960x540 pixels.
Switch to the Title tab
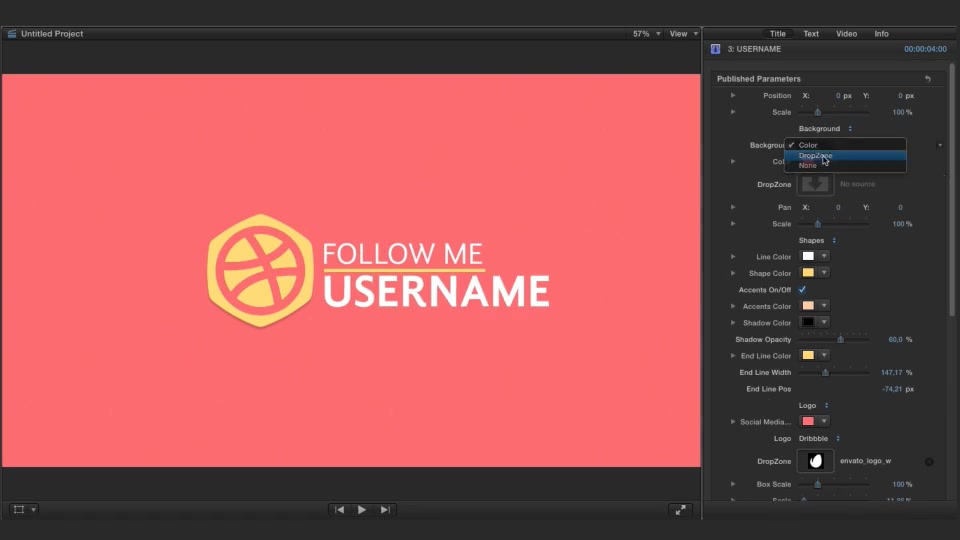tap(778, 34)
